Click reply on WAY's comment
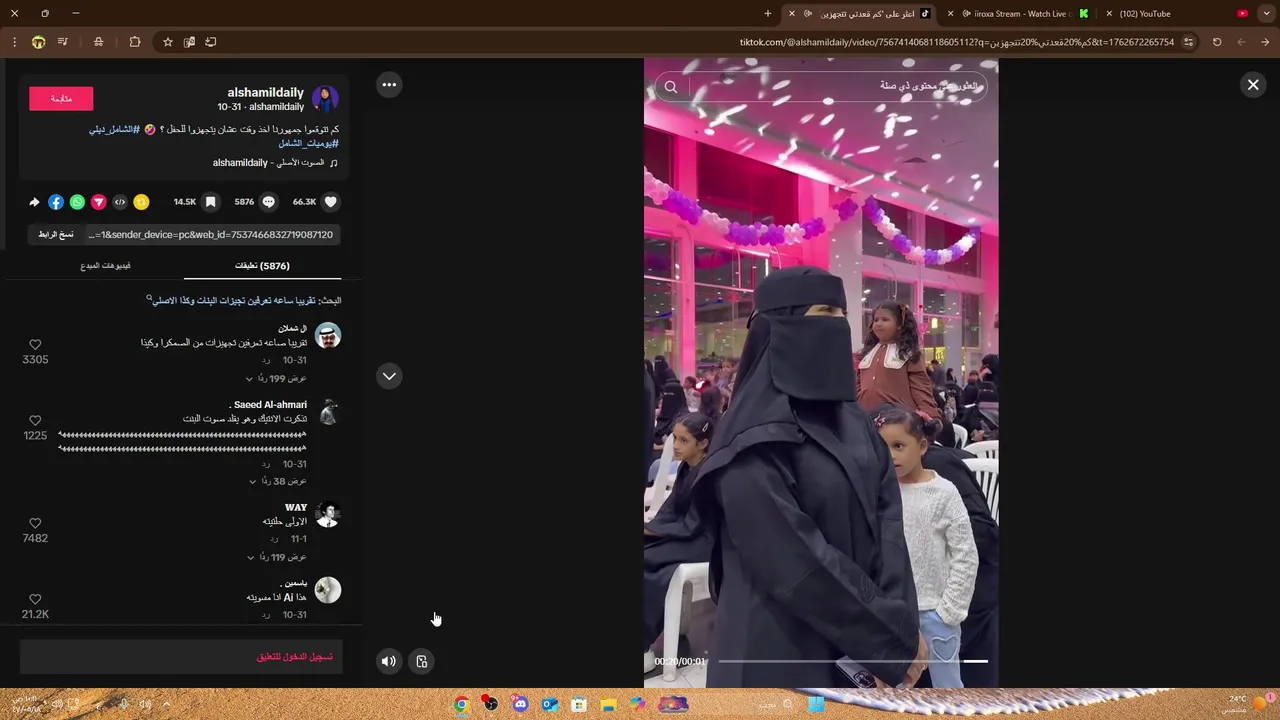 (274, 539)
